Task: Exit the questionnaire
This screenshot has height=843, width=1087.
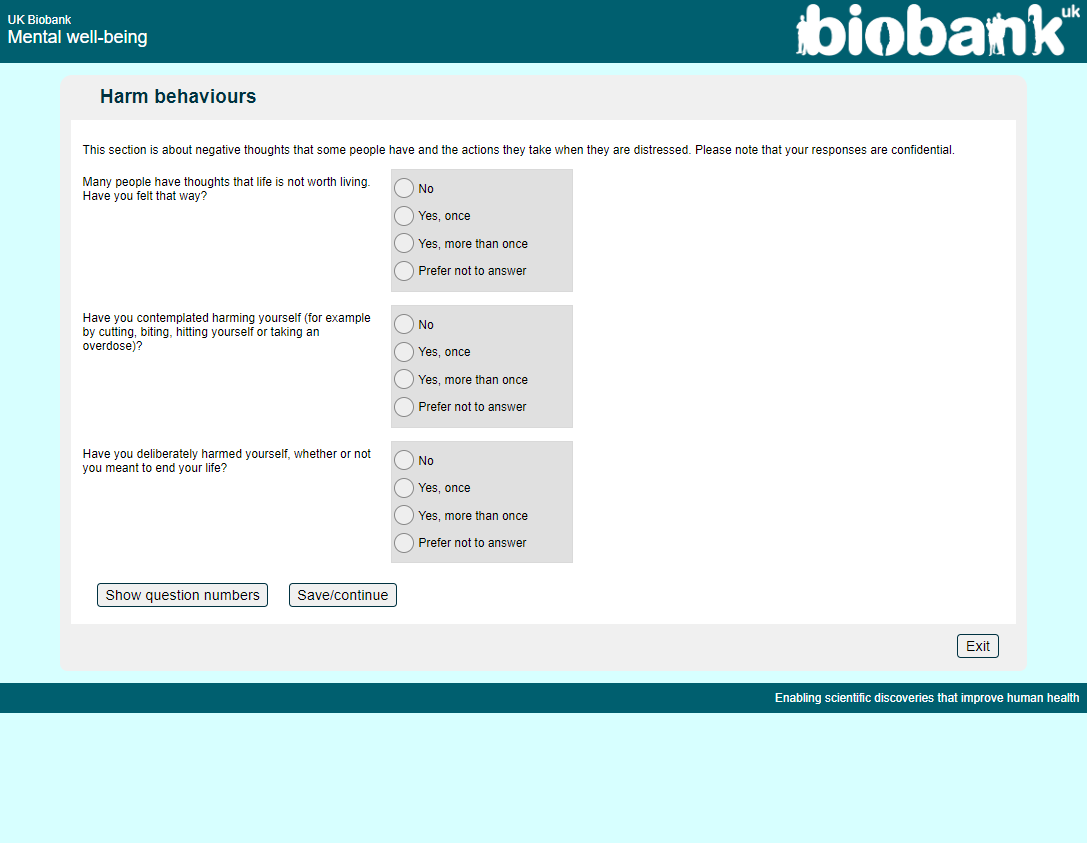Action: [977, 646]
